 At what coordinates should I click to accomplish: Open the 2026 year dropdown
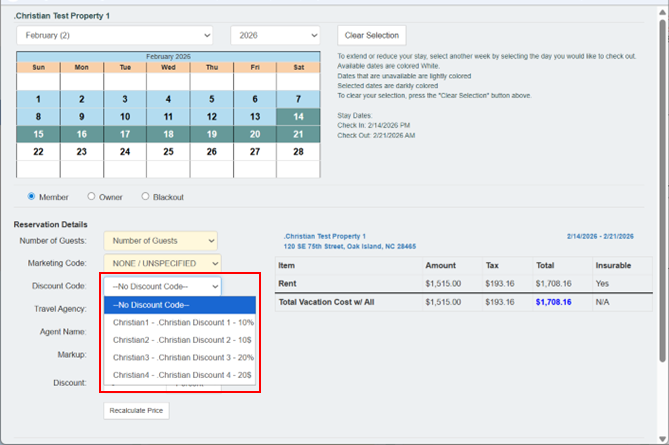(274, 35)
